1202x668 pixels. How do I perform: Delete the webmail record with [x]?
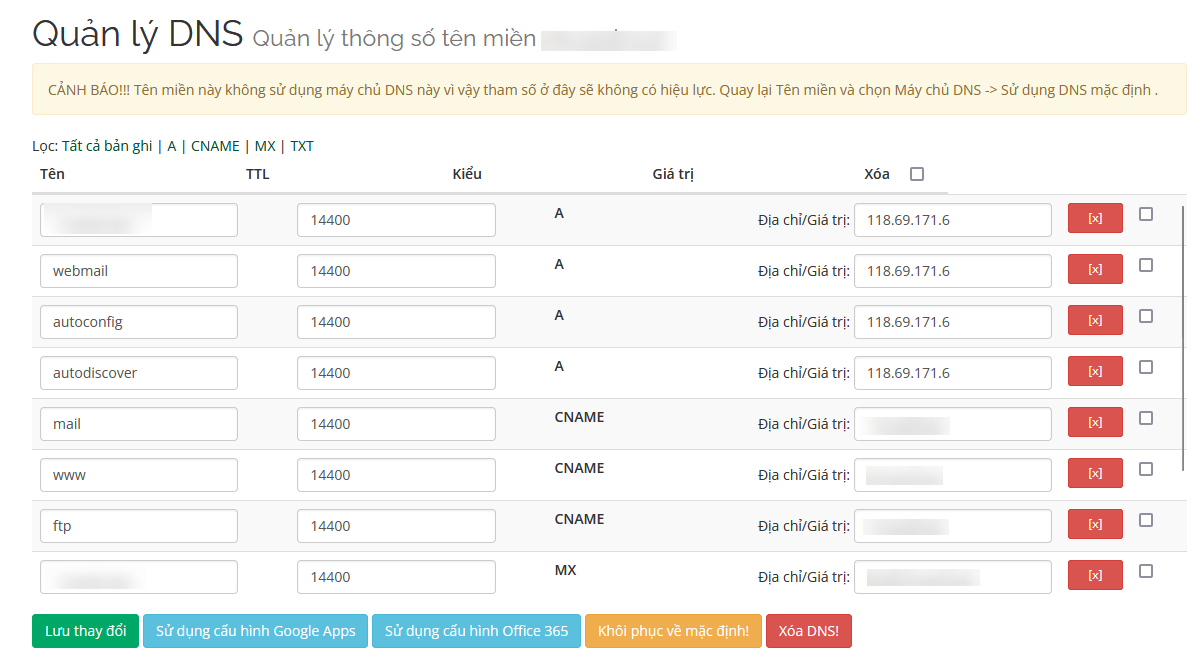tap(1095, 270)
